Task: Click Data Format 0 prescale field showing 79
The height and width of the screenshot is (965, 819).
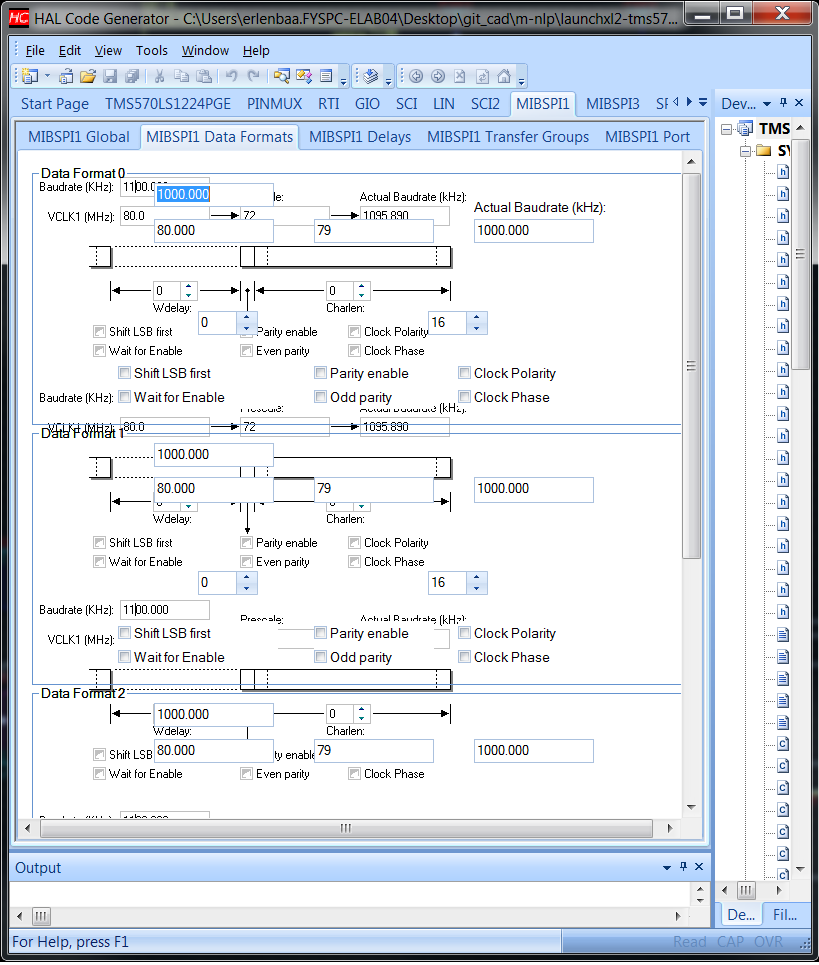Action: coord(374,231)
